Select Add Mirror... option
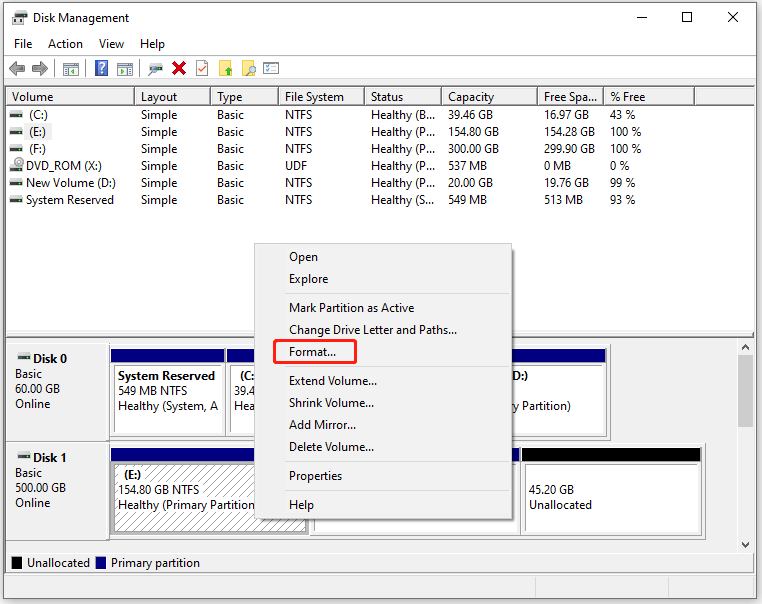This screenshot has height=604, width=762. (x=383, y=425)
